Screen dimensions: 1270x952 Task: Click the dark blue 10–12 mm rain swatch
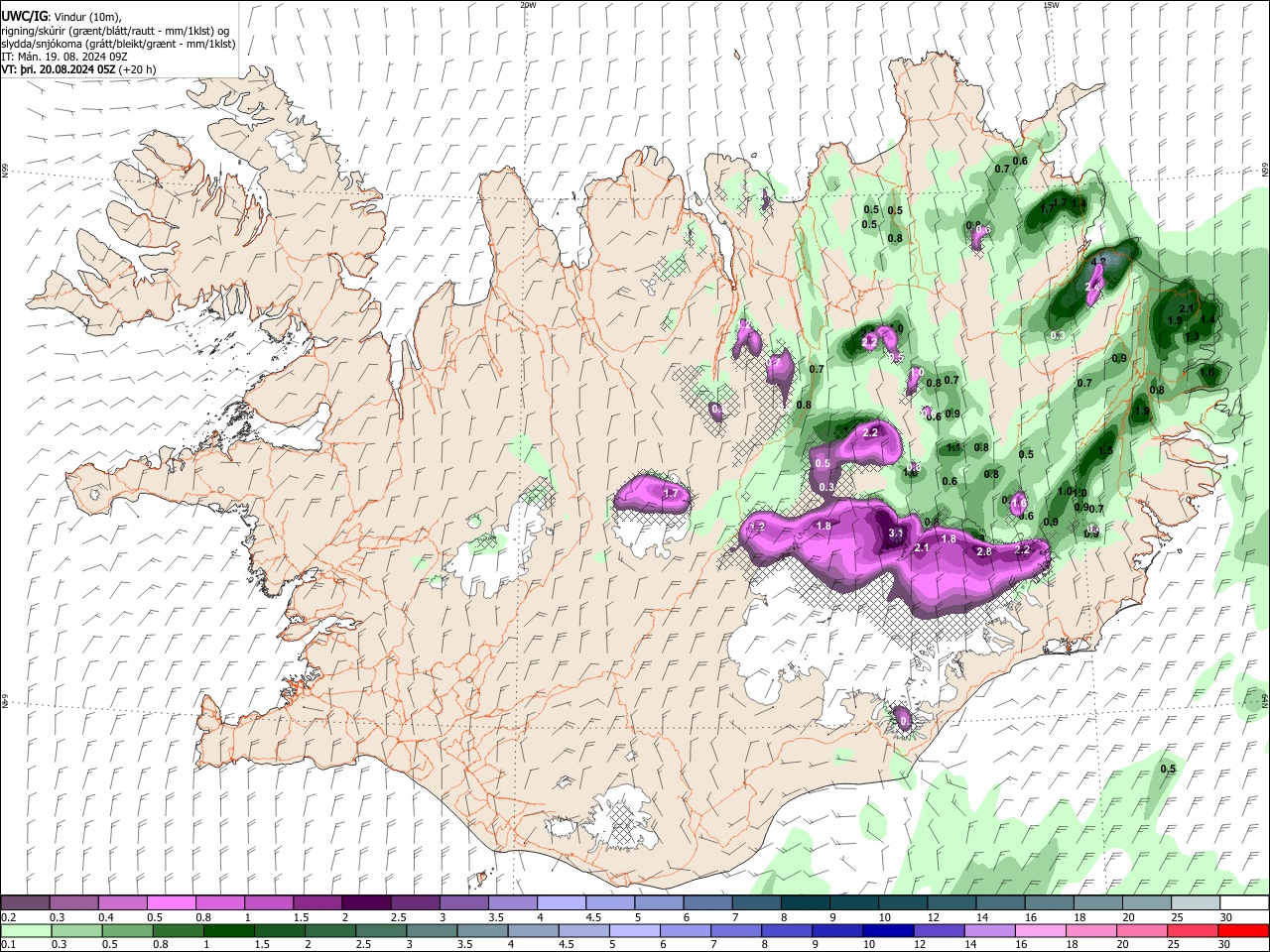click(886, 930)
